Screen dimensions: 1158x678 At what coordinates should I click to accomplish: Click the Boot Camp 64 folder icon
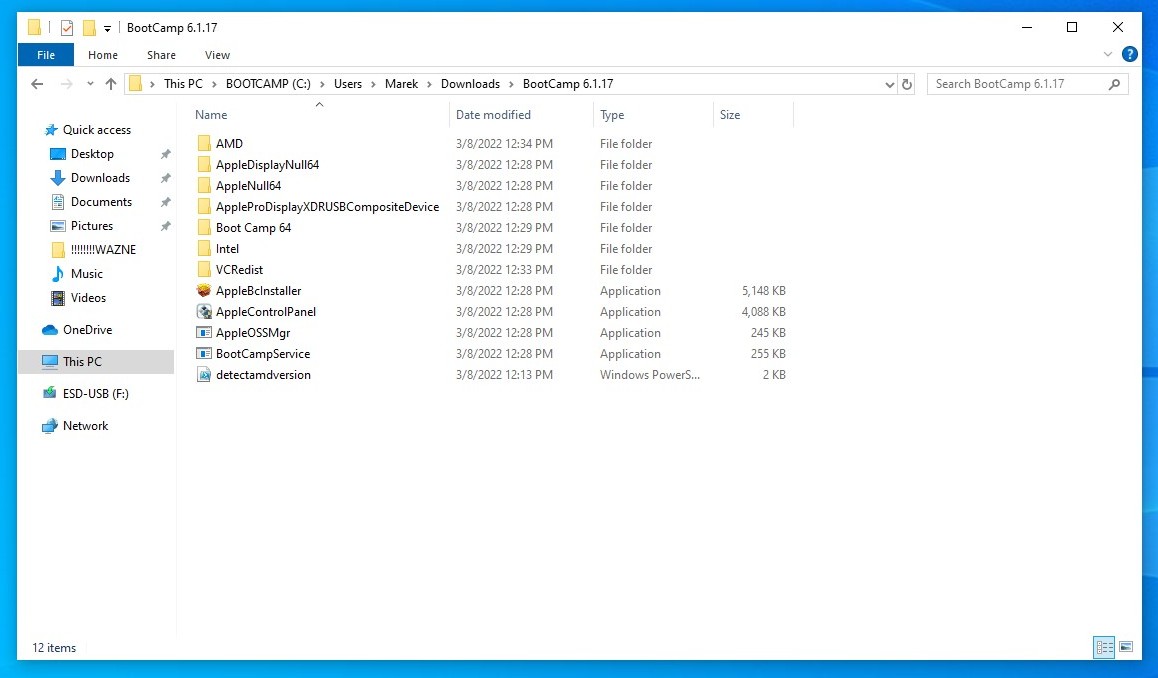coord(204,227)
